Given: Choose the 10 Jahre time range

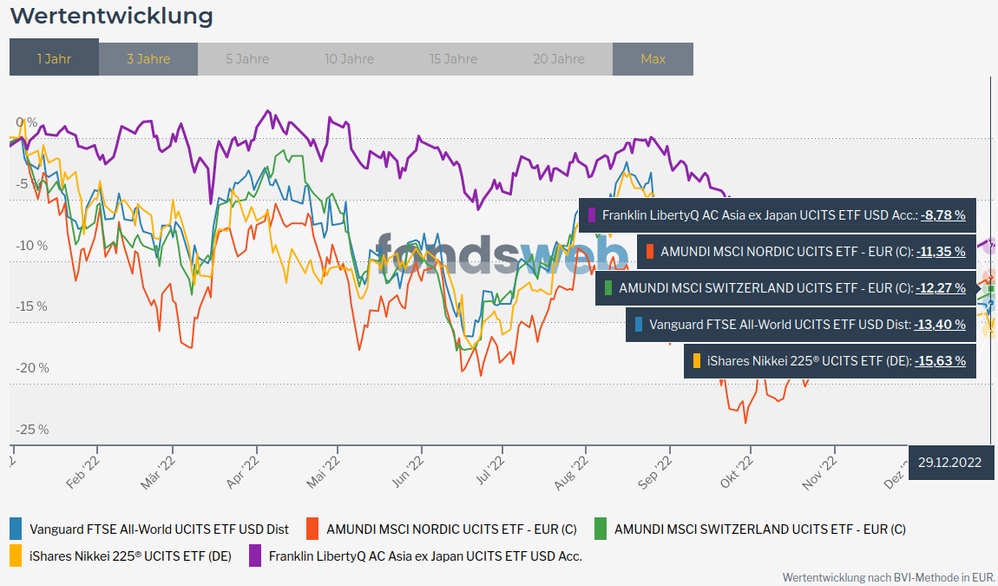Looking at the screenshot, I should click(x=349, y=59).
